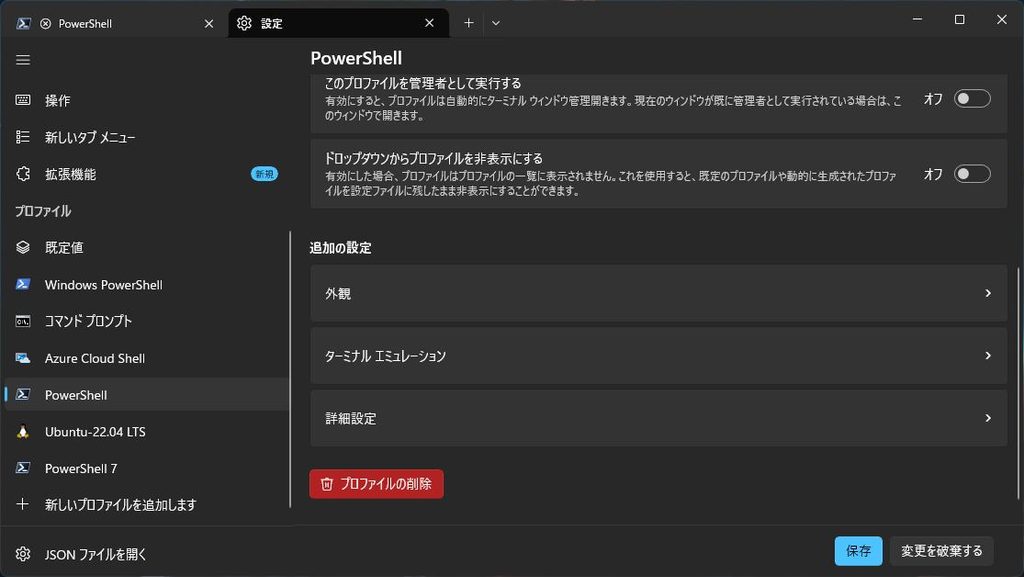Click the unsaved indicator icon on PowerShell tab
This screenshot has width=1024, height=577.
tap(46, 23)
